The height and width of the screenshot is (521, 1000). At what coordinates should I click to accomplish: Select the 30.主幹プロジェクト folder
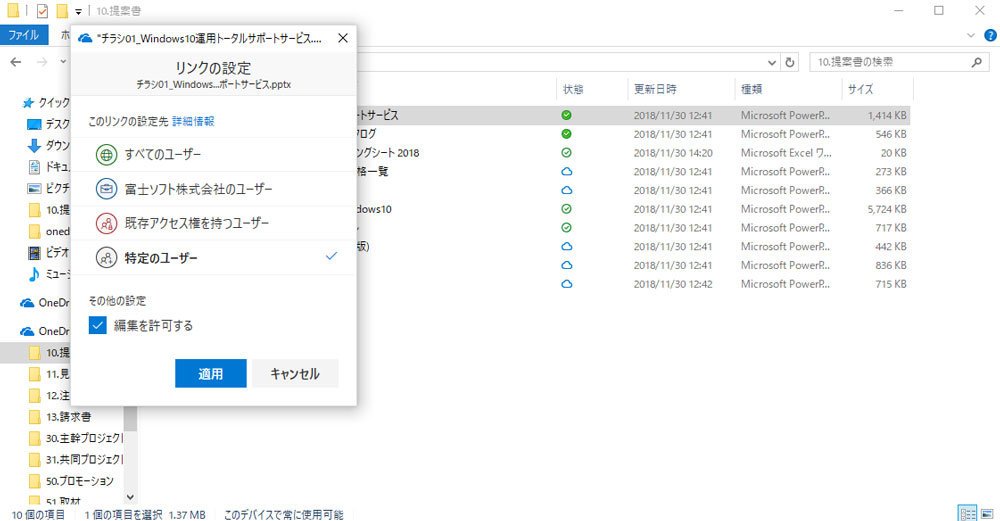click(x=76, y=438)
